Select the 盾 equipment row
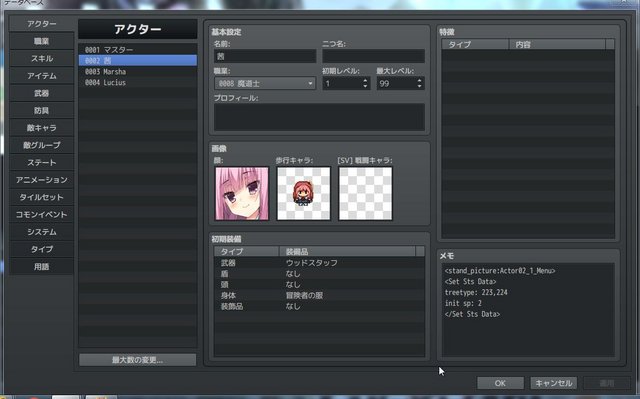The image size is (640, 399). 319,274
